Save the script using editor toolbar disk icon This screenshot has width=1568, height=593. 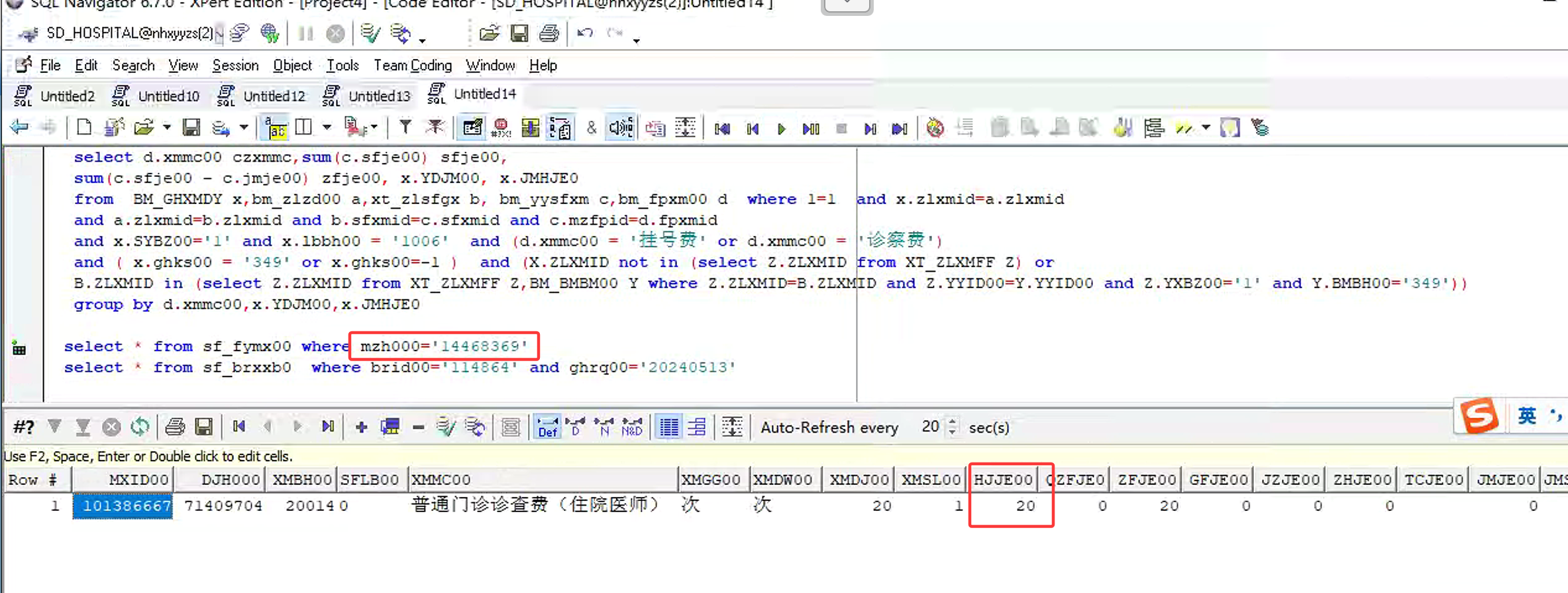pyautogui.click(x=191, y=127)
